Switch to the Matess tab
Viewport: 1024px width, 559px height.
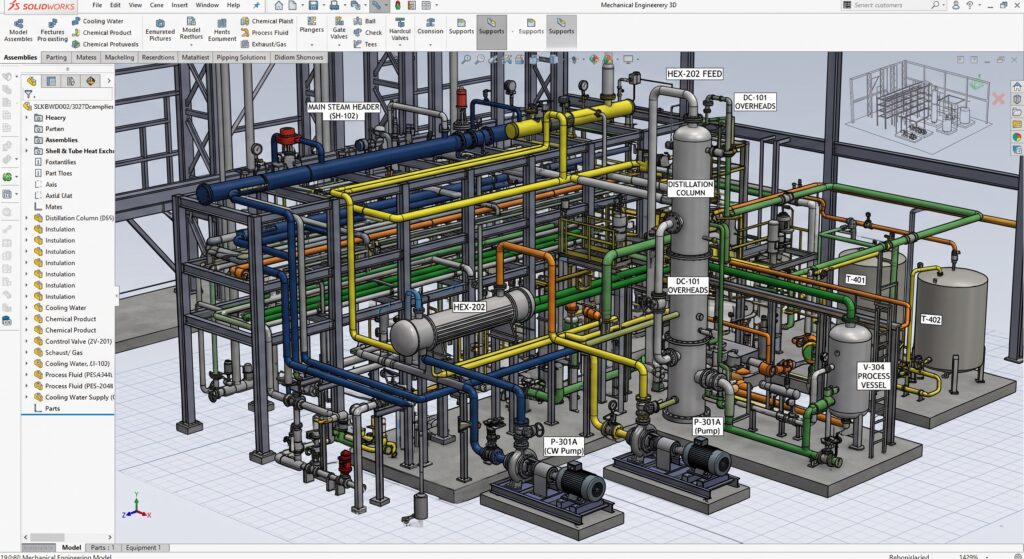pyautogui.click(x=86, y=57)
